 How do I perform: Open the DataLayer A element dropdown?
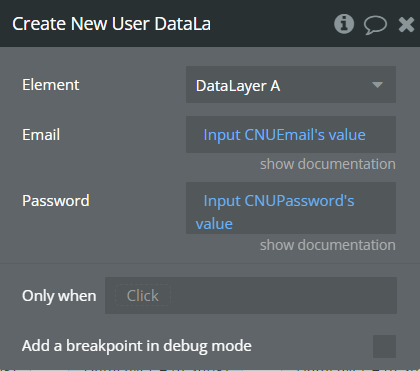(x=291, y=85)
